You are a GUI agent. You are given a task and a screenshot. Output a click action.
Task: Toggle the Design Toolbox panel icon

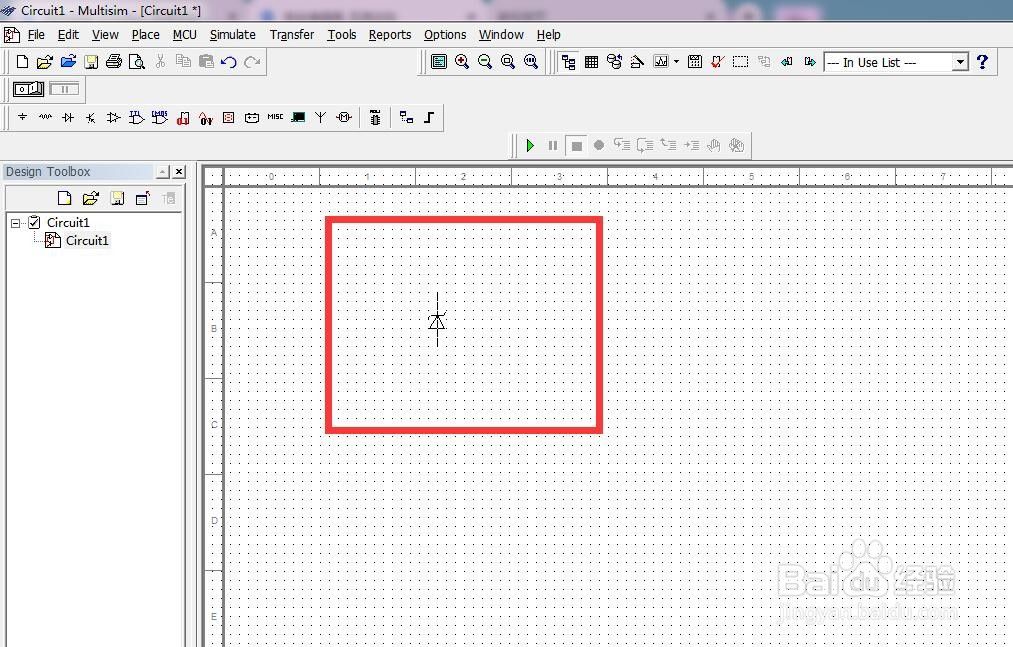[569, 62]
